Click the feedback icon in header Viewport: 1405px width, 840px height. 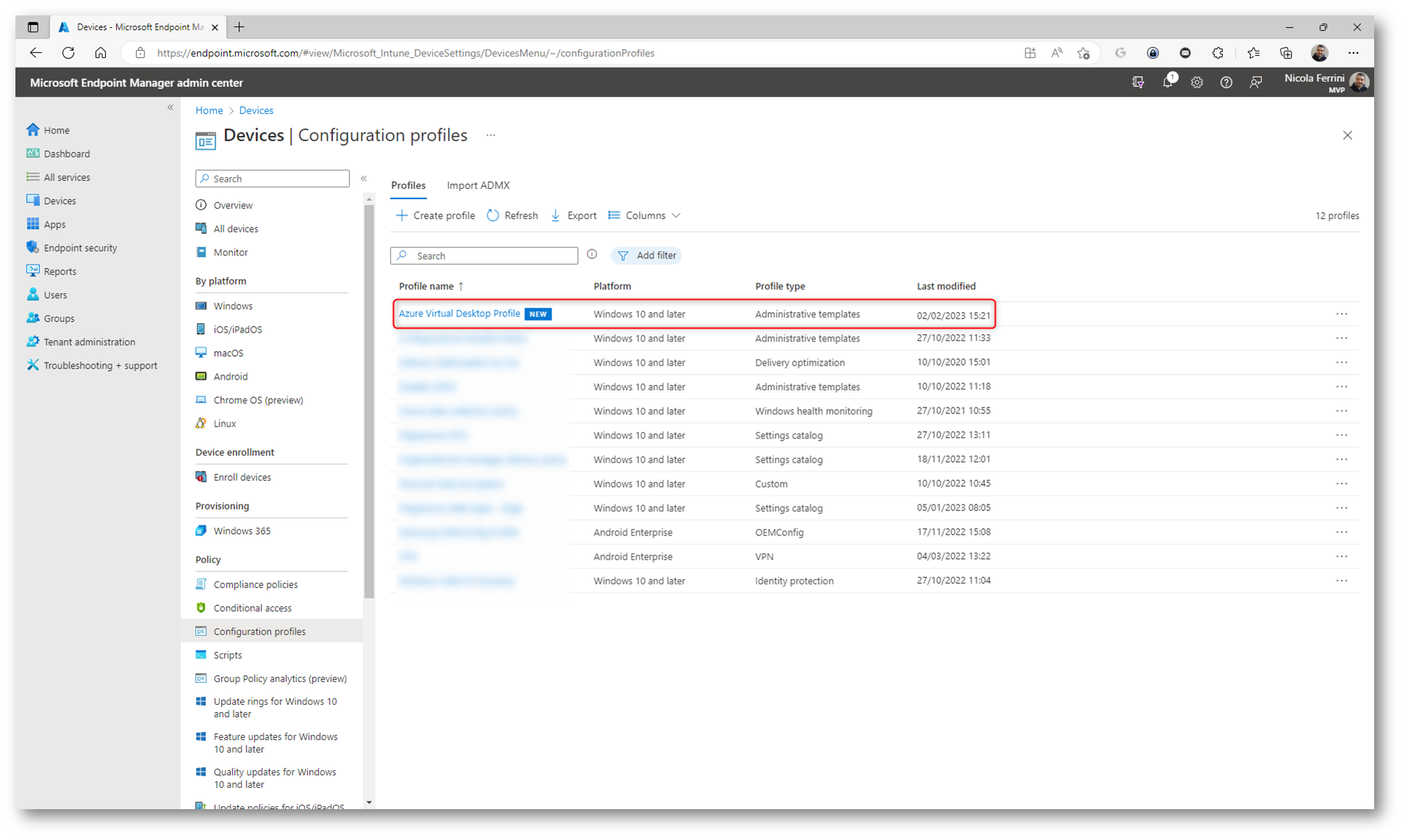tap(1256, 82)
